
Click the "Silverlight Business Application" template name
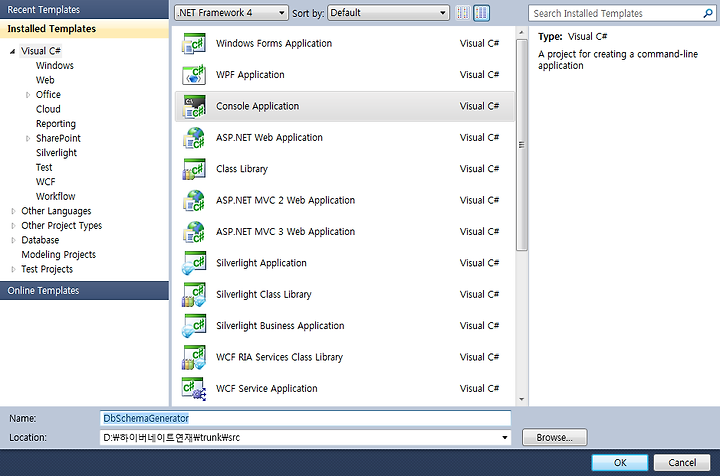[x=280, y=325]
